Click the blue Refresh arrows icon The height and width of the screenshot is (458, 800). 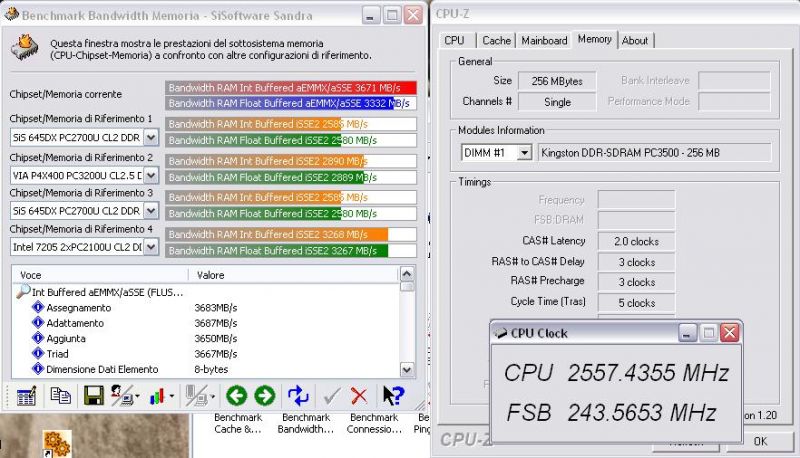298,396
